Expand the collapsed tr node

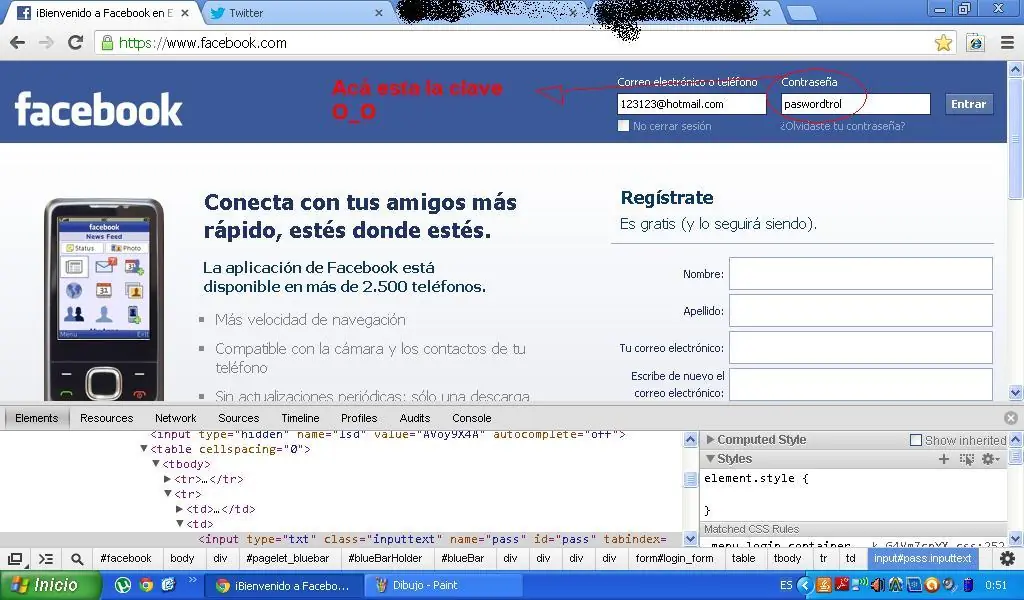(x=167, y=479)
